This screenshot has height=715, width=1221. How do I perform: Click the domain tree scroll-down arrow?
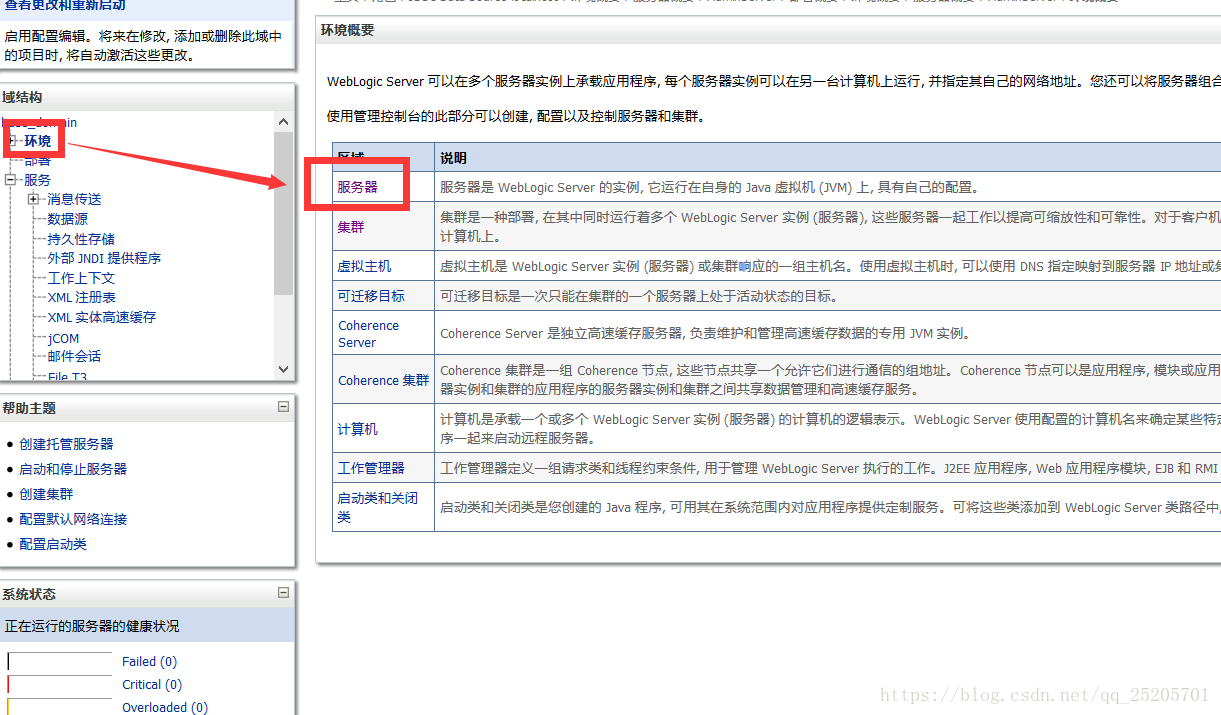(283, 368)
